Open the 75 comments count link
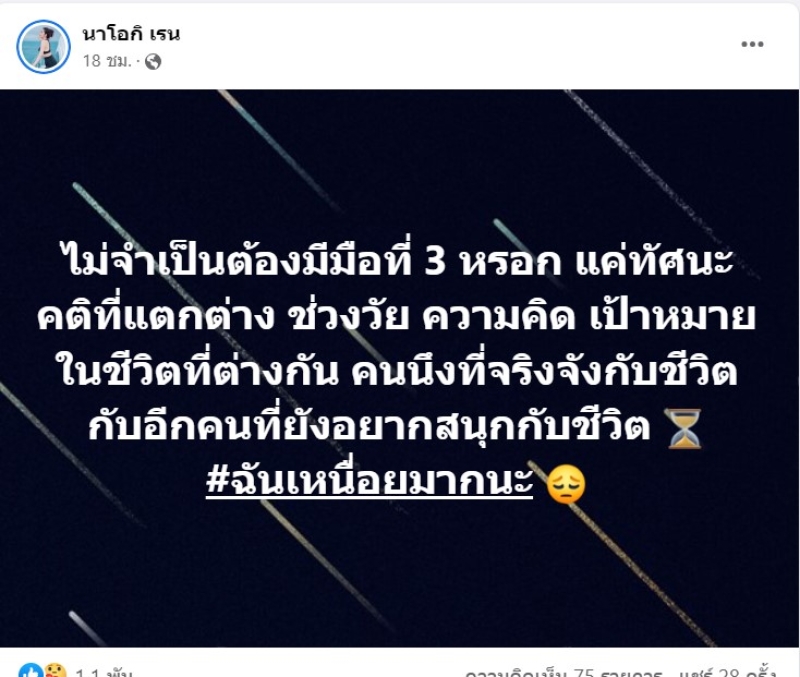The image size is (800, 677). point(563,672)
